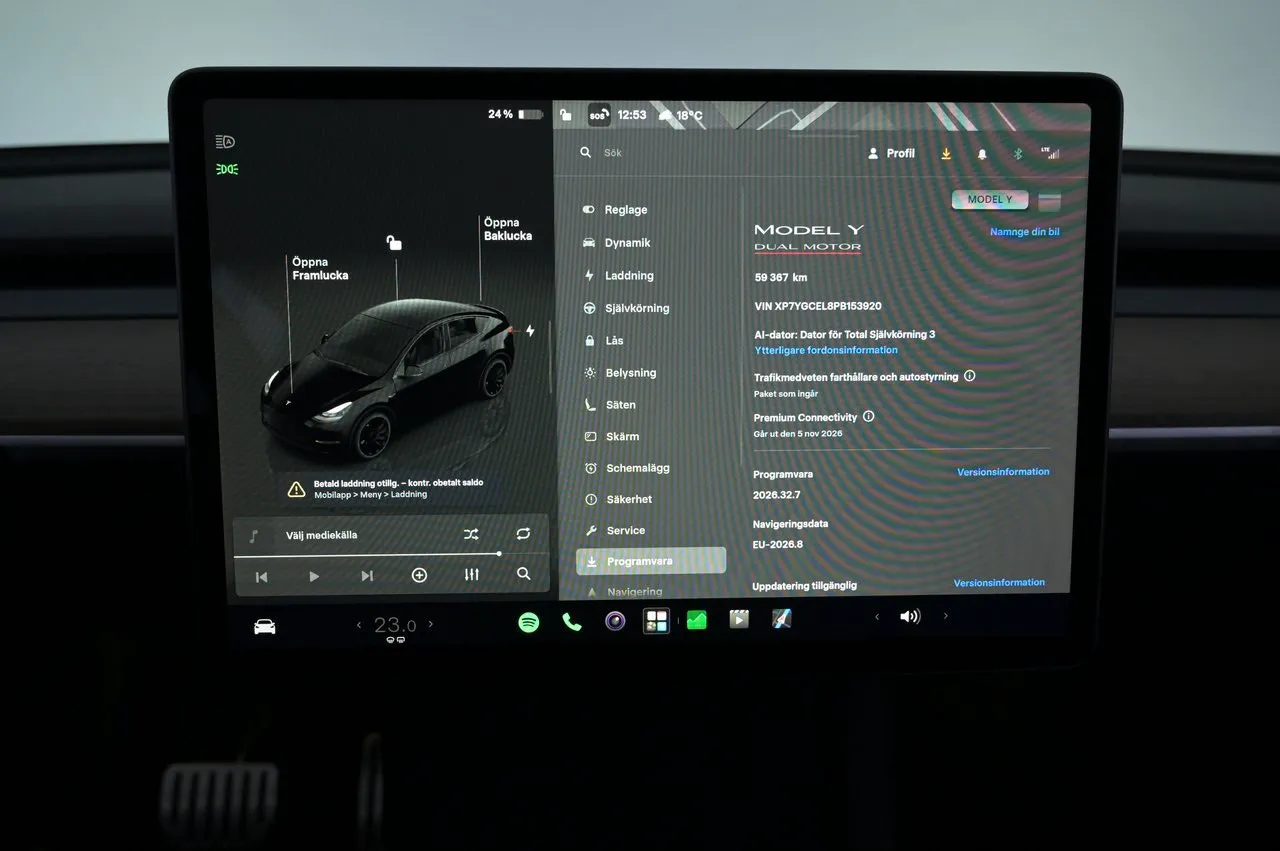Toggle the lock icon in status bar
The width and height of the screenshot is (1280, 851).
[x=566, y=115]
